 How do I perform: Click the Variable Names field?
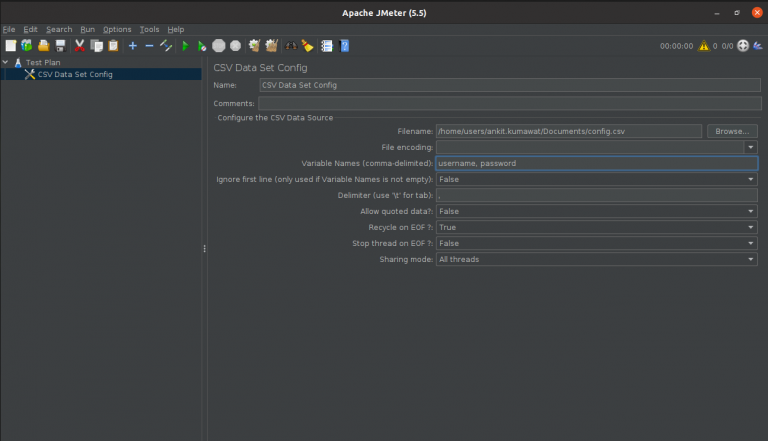597,163
